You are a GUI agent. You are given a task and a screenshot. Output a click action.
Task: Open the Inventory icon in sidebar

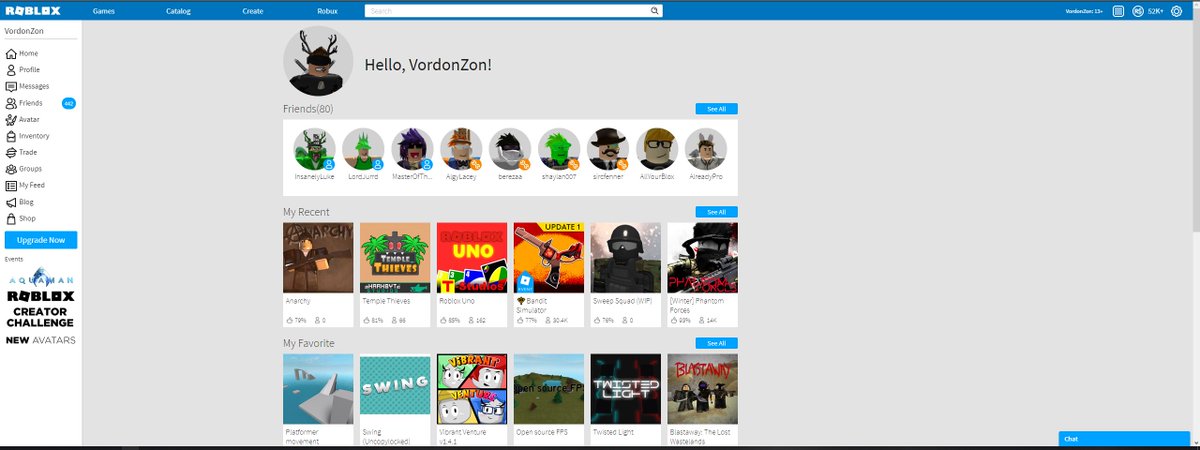click(x=11, y=136)
